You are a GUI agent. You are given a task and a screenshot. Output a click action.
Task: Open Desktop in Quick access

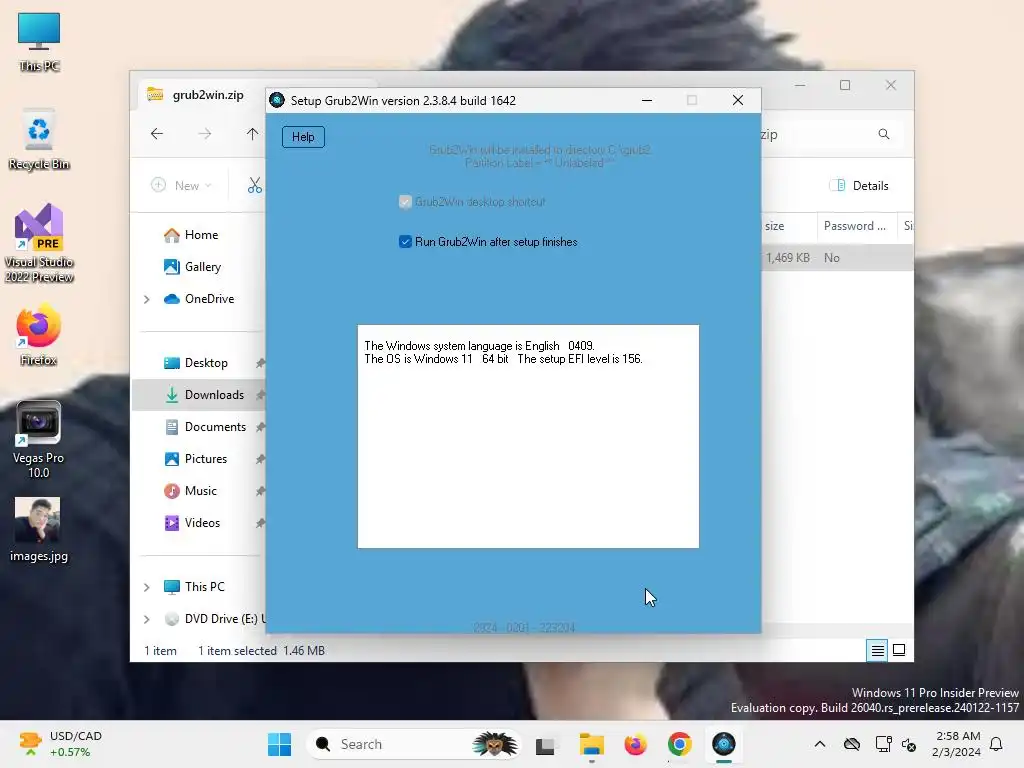pos(195,362)
